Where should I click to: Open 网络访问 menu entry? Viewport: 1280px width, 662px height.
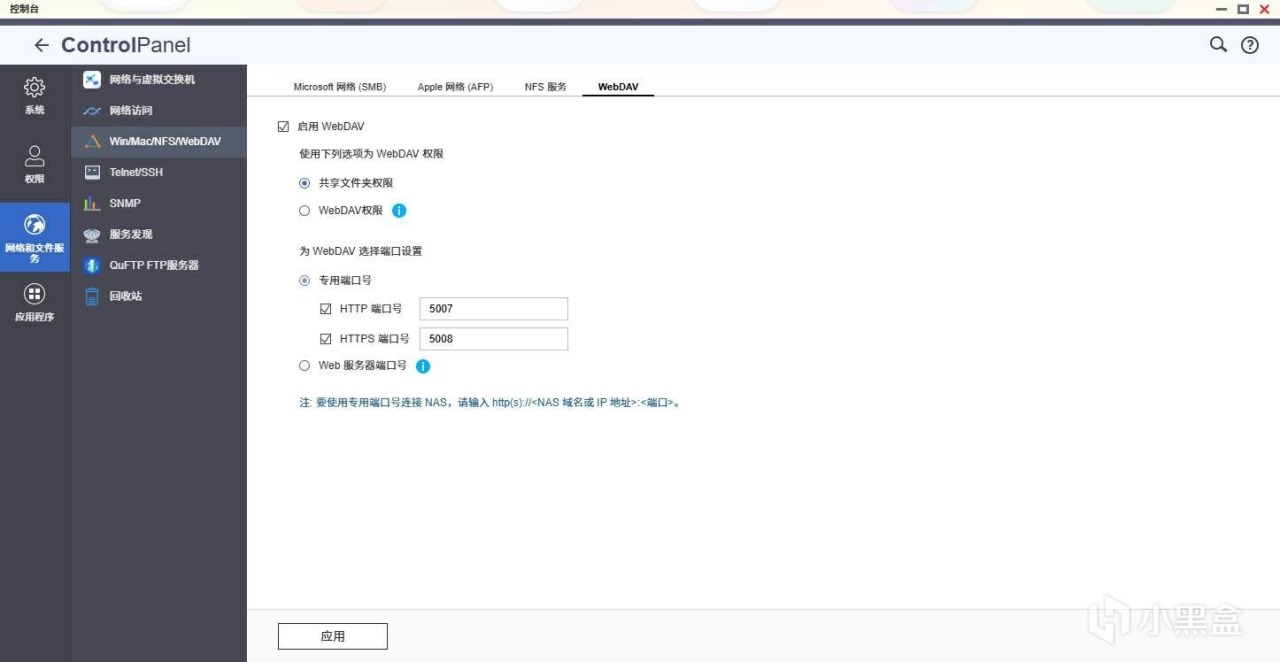pos(159,110)
